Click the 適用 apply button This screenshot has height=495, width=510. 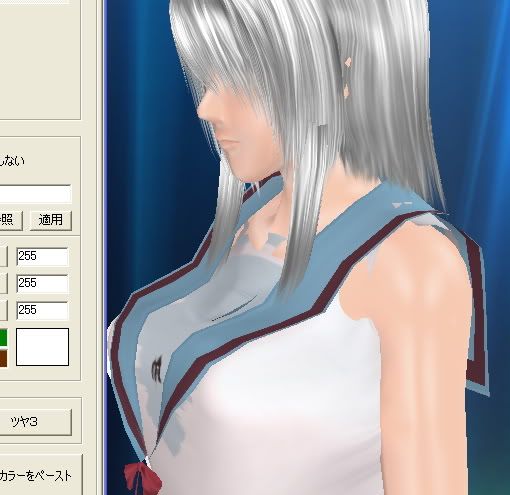pos(51,220)
